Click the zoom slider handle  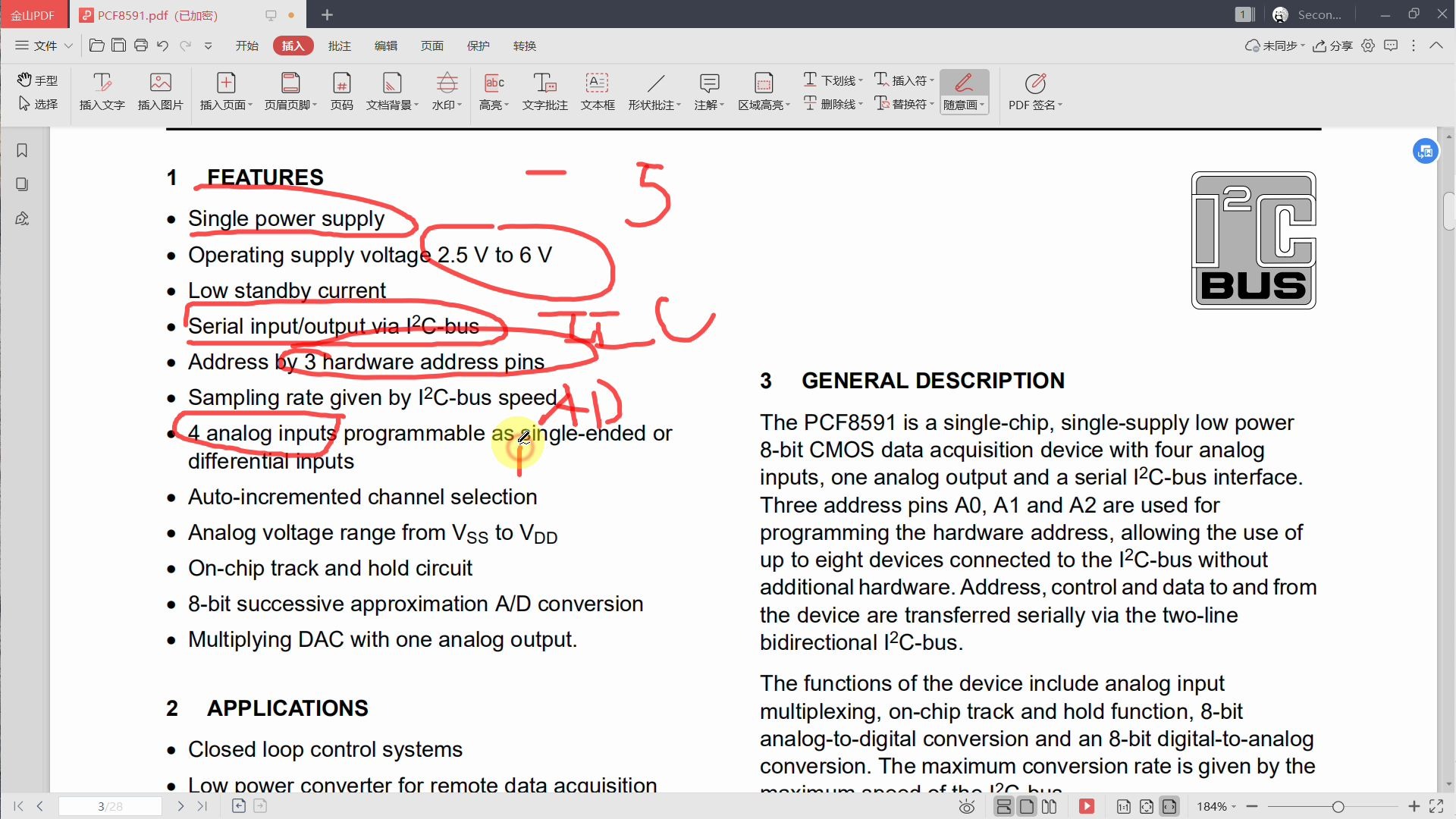coord(1338,806)
